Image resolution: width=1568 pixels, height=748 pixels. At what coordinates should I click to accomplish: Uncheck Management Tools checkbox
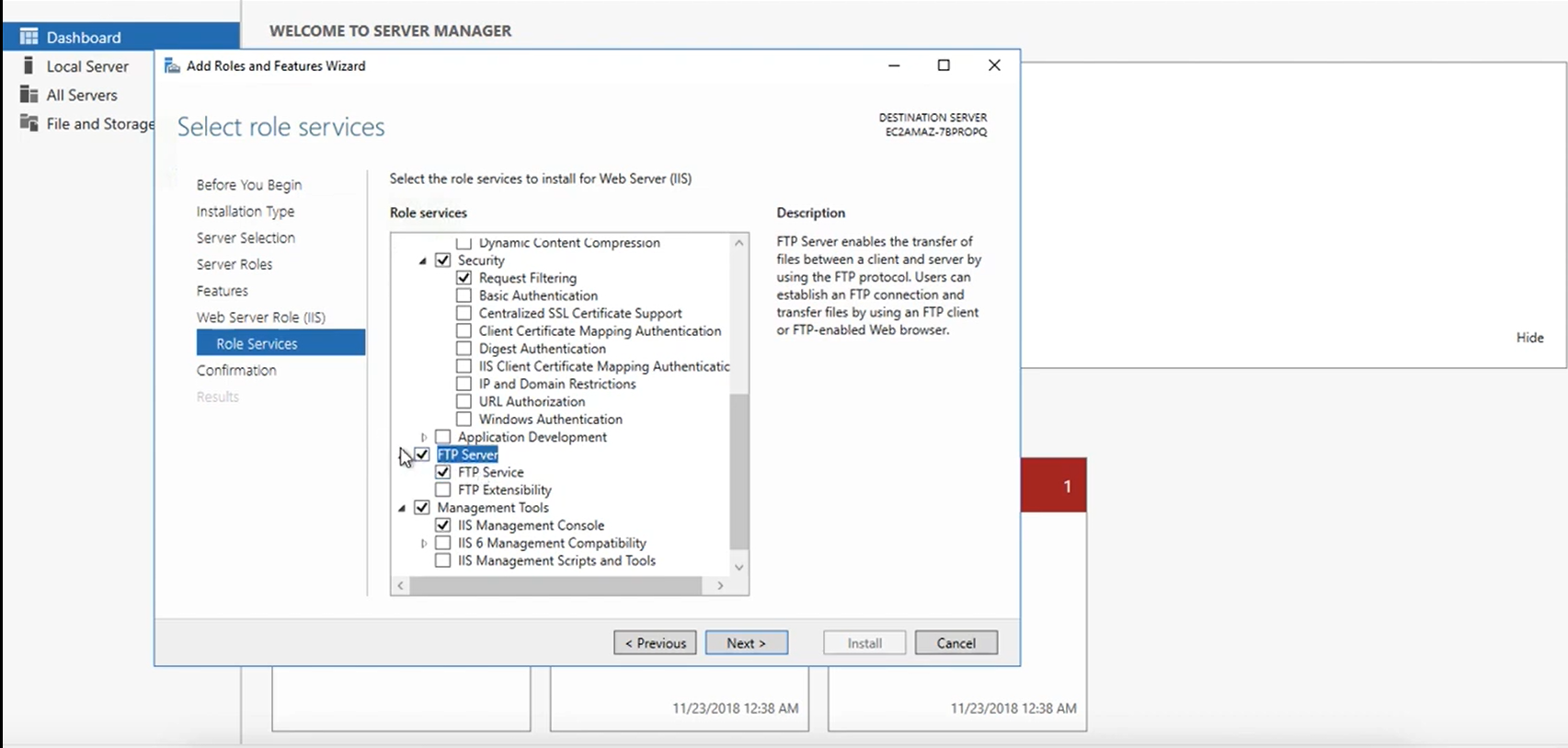tap(422, 508)
